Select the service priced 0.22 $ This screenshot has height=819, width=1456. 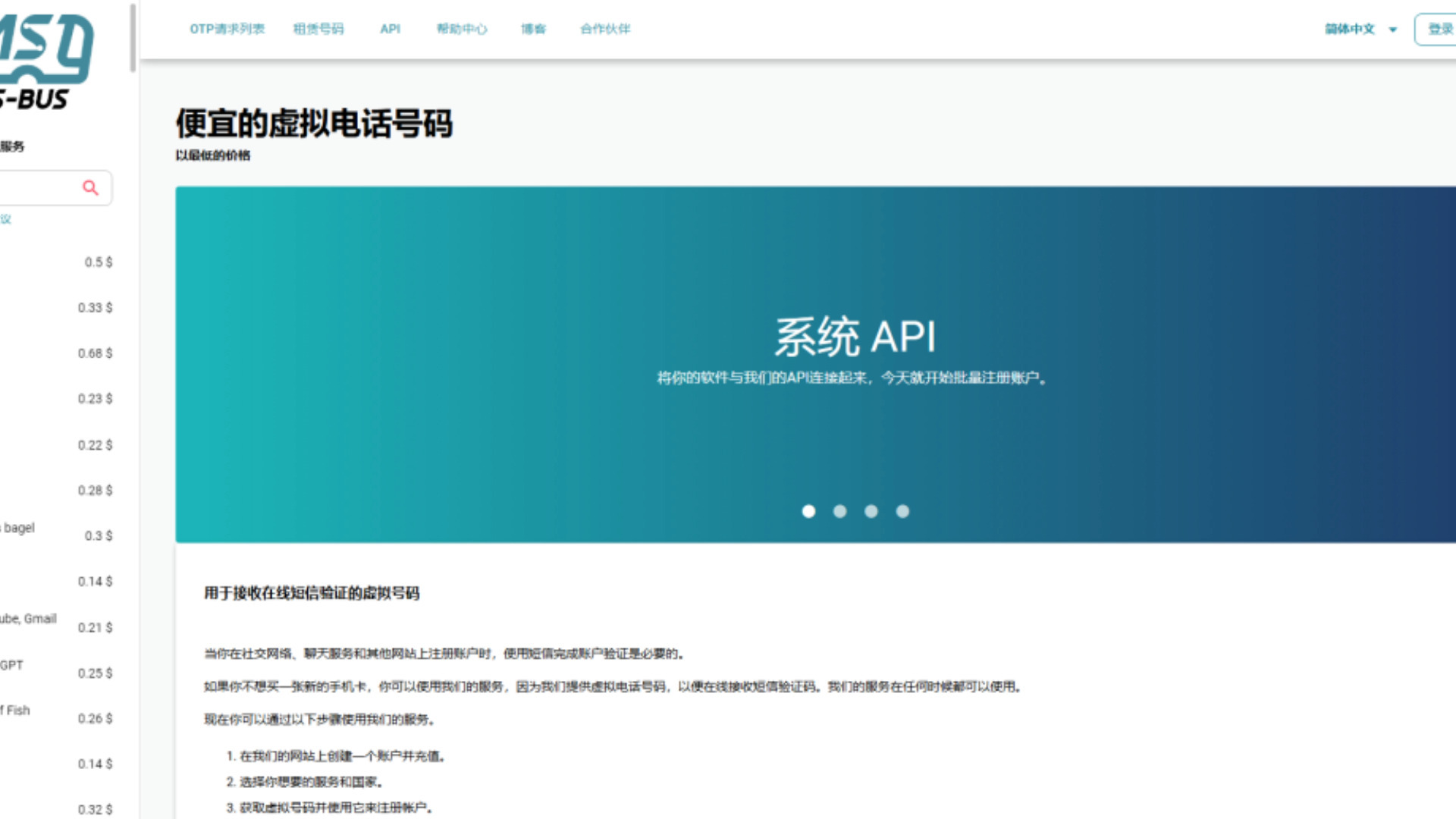pyautogui.click(x=58, y=444)
